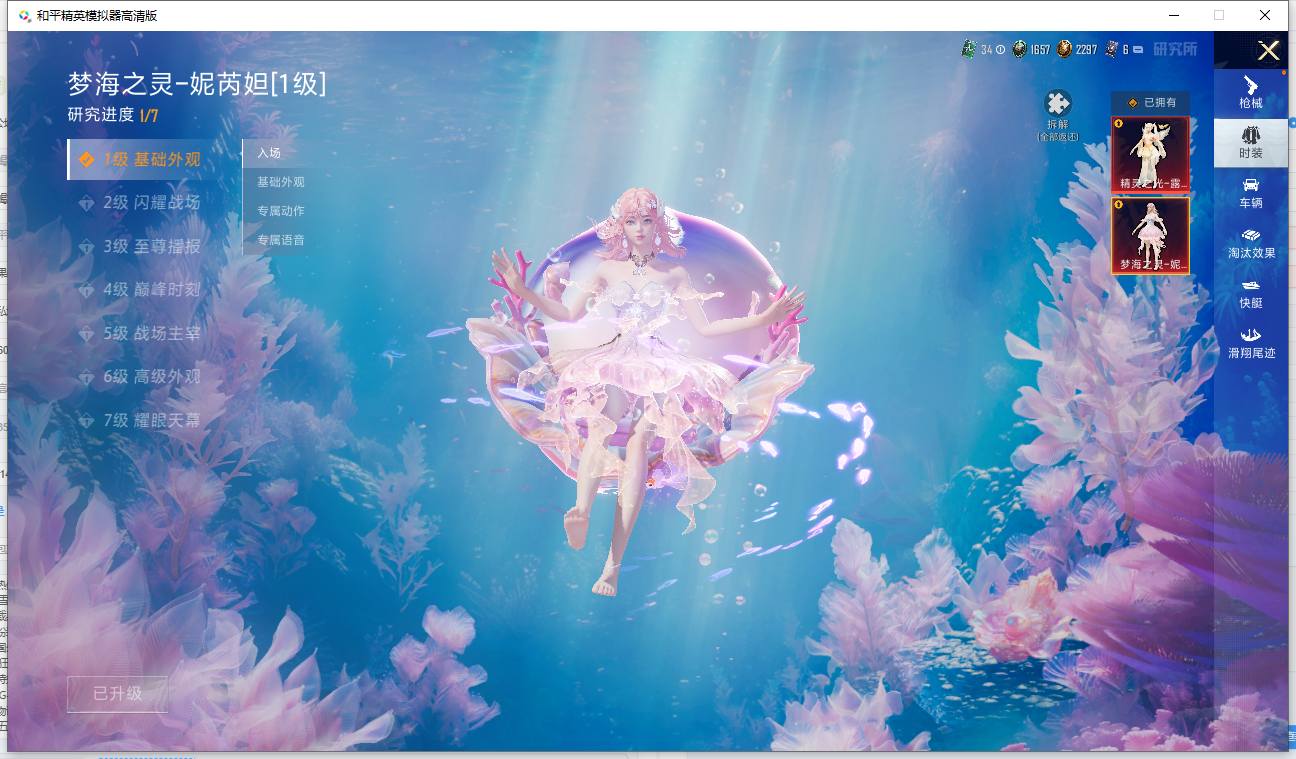This screenshot has width=1296, height=759.
Task: Click the 已升级 button
Action: pyautogui.click(x=117, y=694)
